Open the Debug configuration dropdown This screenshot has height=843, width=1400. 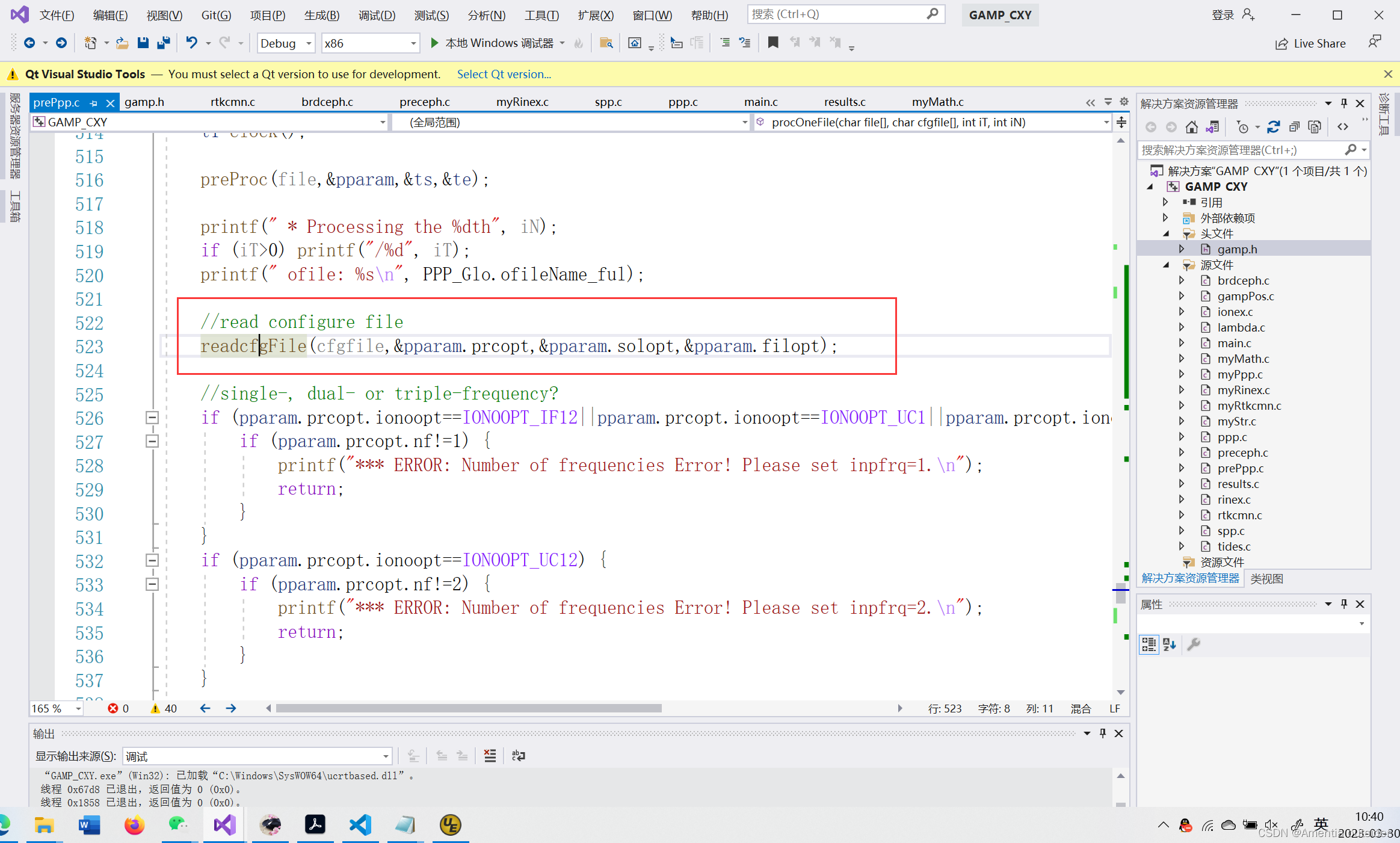click(309, 43)
